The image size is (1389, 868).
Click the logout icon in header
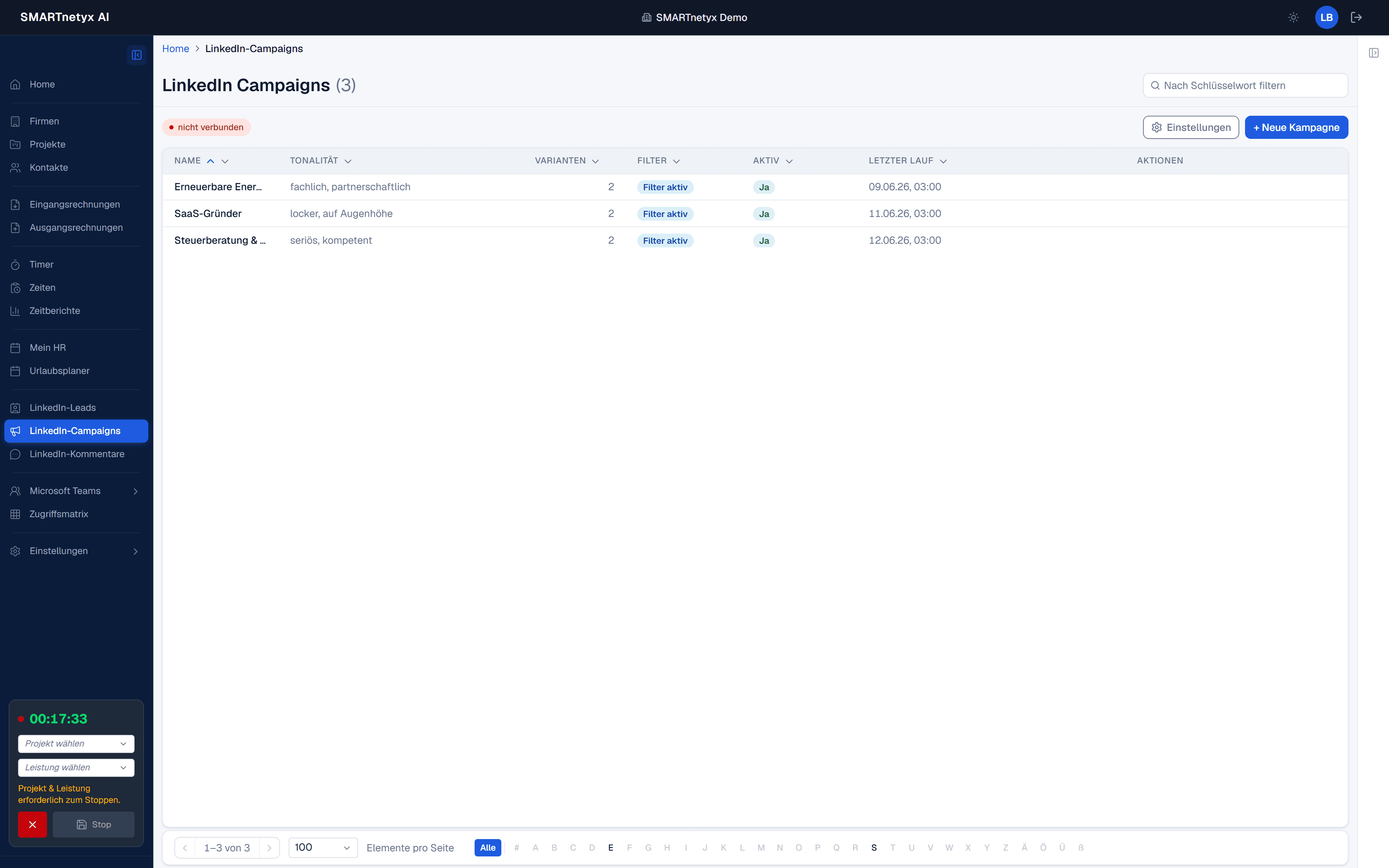coord(1356,17)
